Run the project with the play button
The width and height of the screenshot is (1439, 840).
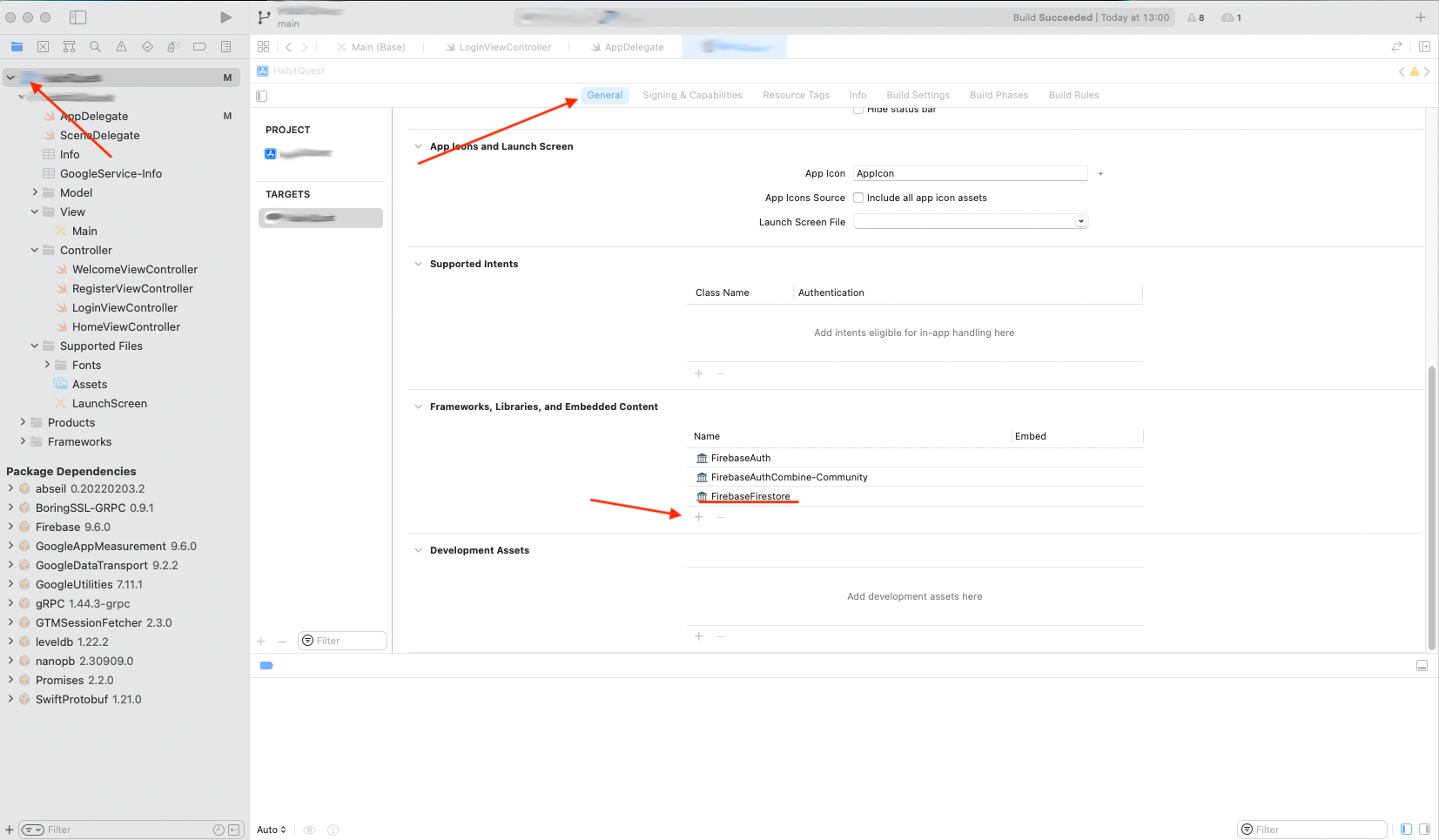225,17
